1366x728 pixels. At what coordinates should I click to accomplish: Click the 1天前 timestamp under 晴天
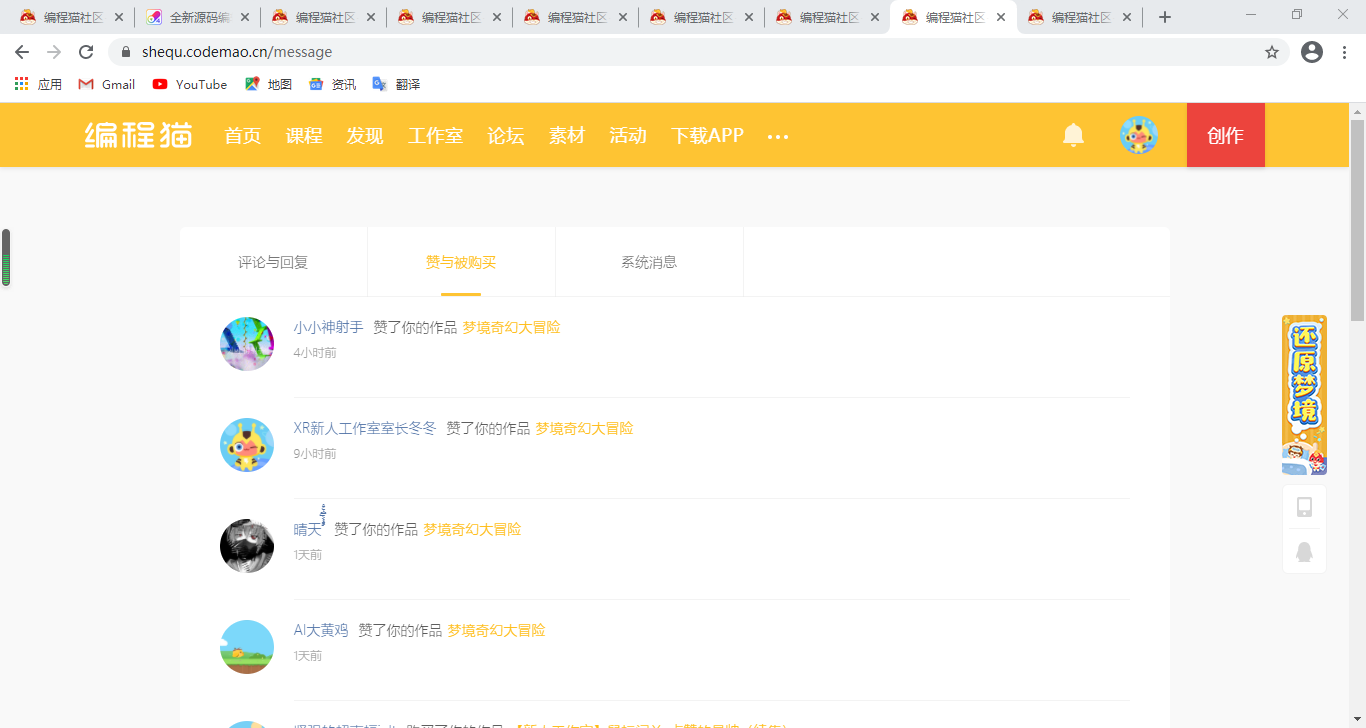[308, 555]
